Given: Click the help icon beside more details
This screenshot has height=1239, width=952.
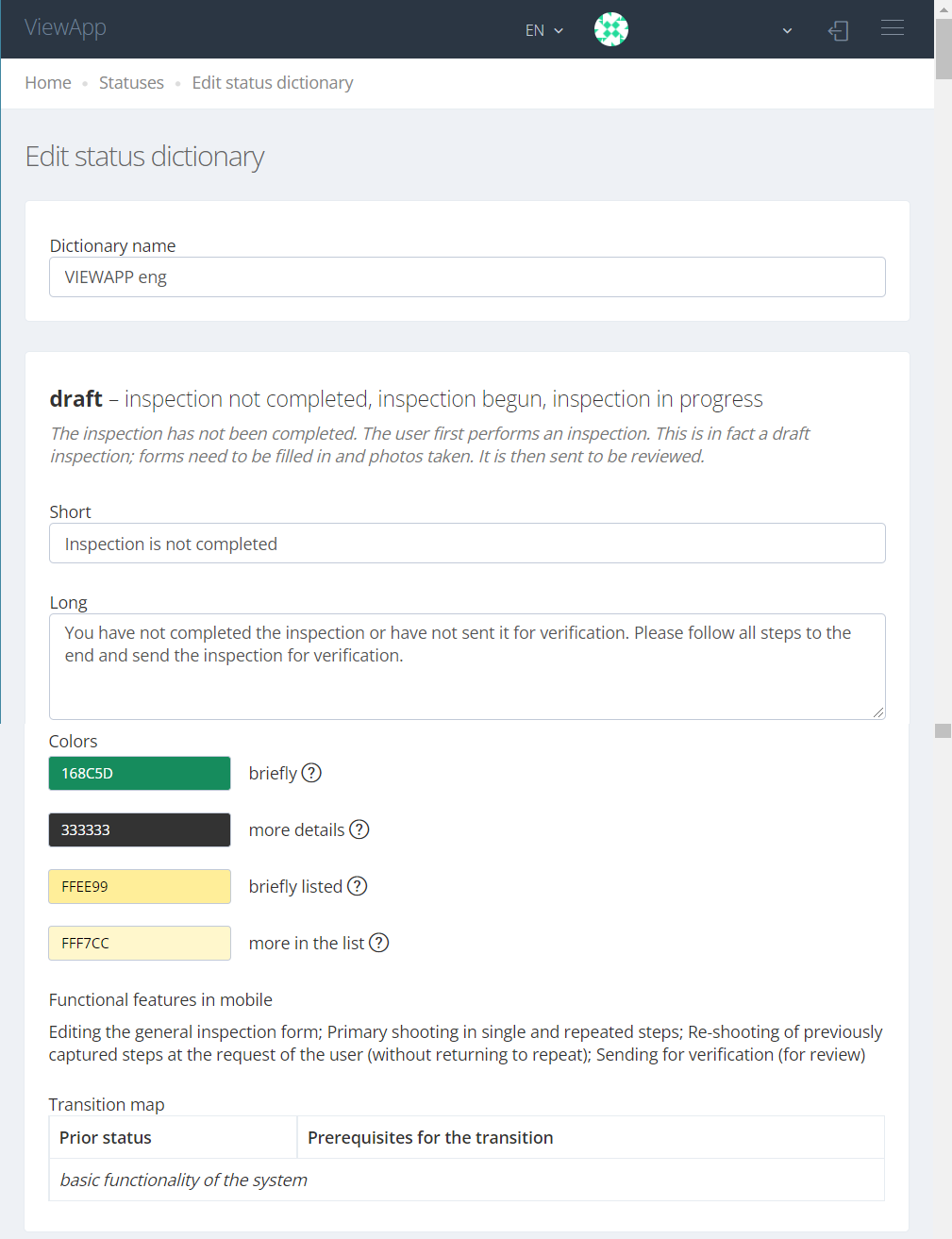Looking at the screenshot, I should (x=359, y=829).
